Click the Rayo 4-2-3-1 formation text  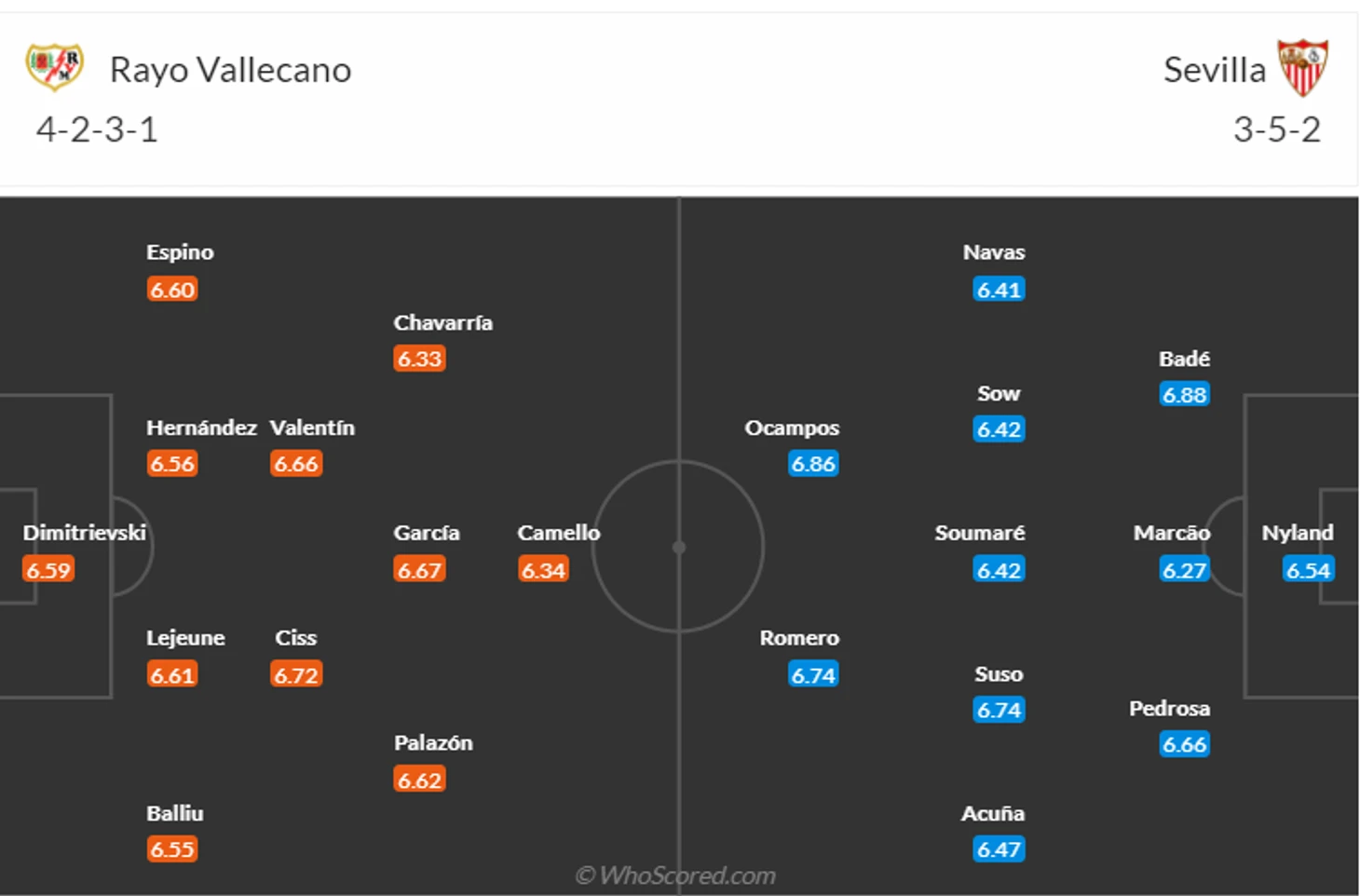tap(97, 129)
